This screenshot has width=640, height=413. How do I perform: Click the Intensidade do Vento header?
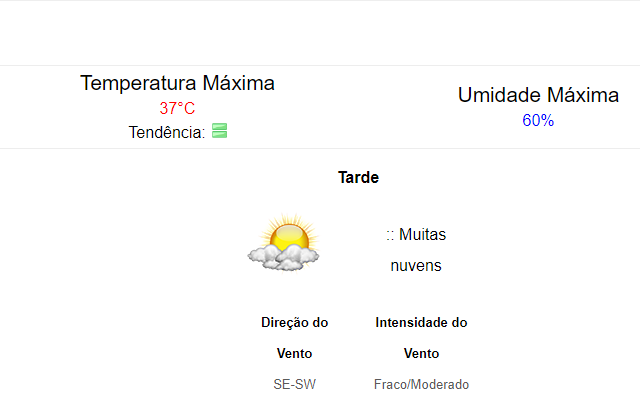click(x=421, y=338)
